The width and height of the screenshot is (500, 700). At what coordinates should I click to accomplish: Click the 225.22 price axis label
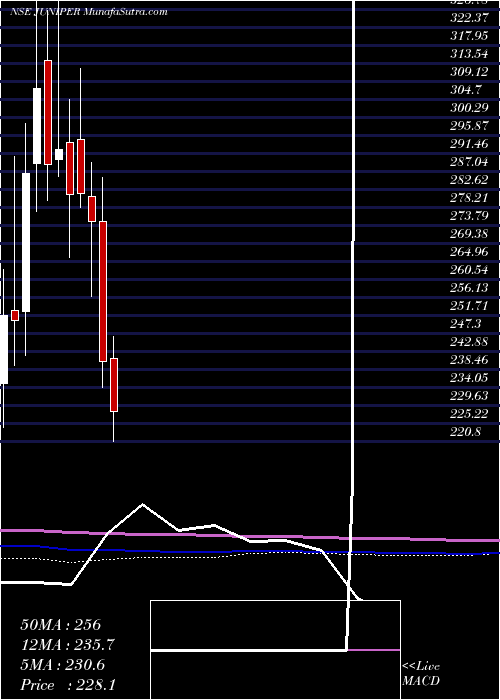pos(469,414)
